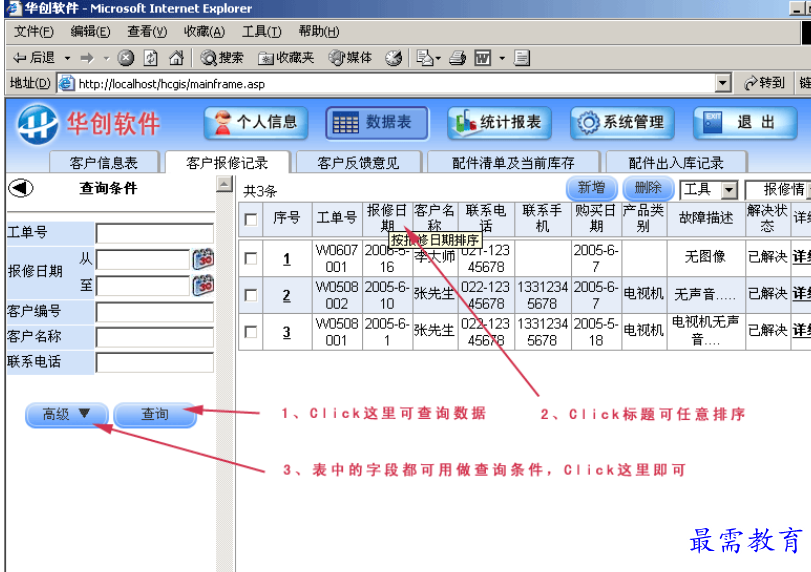
Task: Open 数据表 navigation button
Action: click(x=377, y=123)
